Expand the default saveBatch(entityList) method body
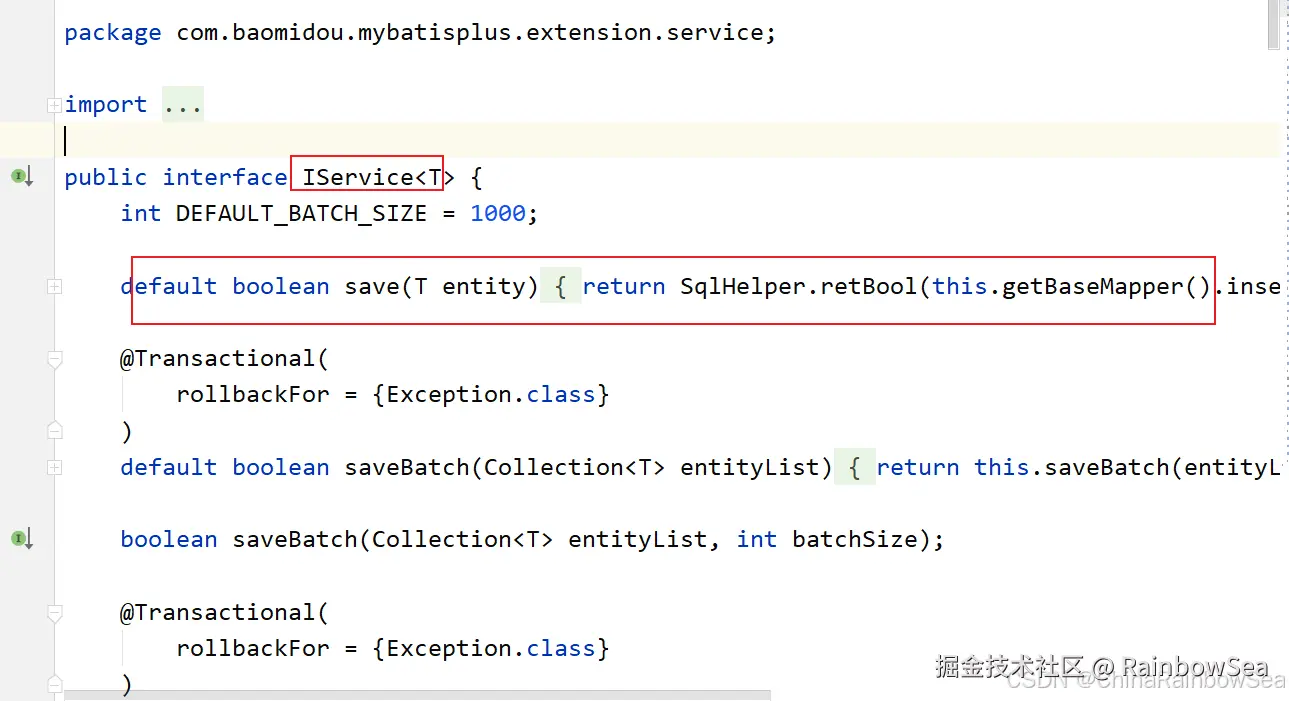Image resolution: width=1289 pixels, height=701 pixels. pyautogui.click(x=54, y=467)
